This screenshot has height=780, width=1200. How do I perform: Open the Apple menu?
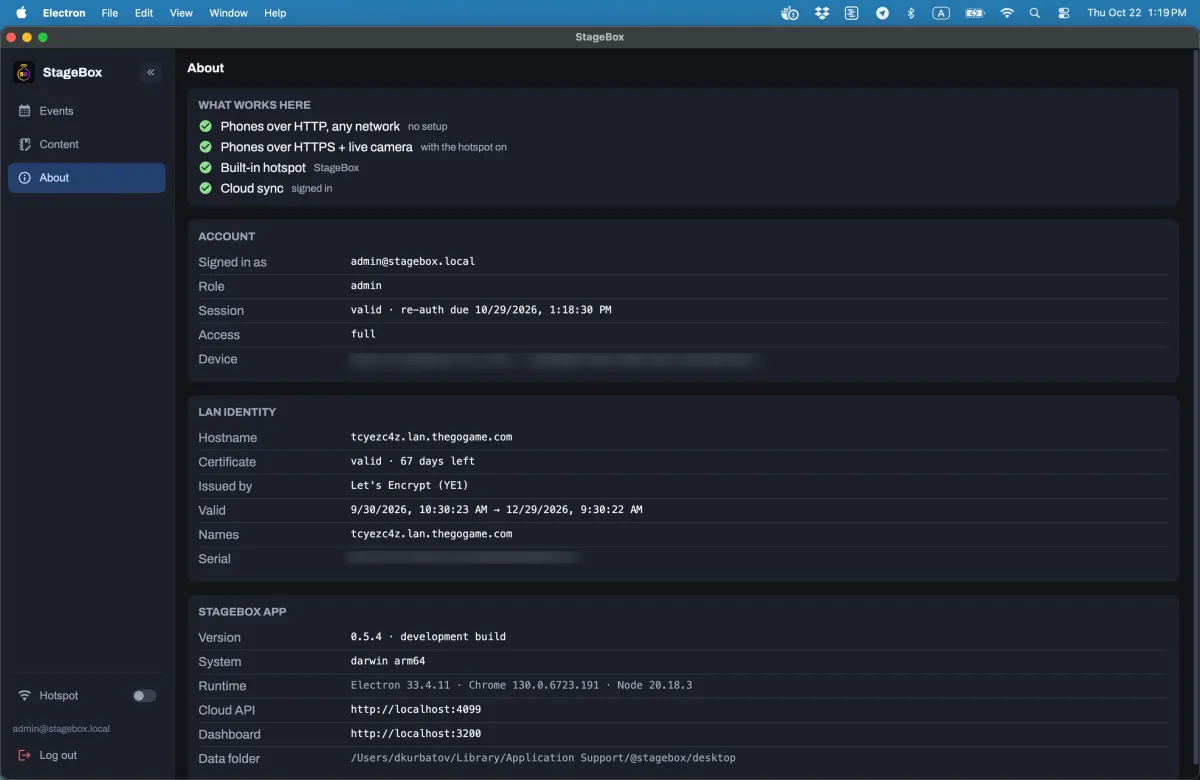21,13
